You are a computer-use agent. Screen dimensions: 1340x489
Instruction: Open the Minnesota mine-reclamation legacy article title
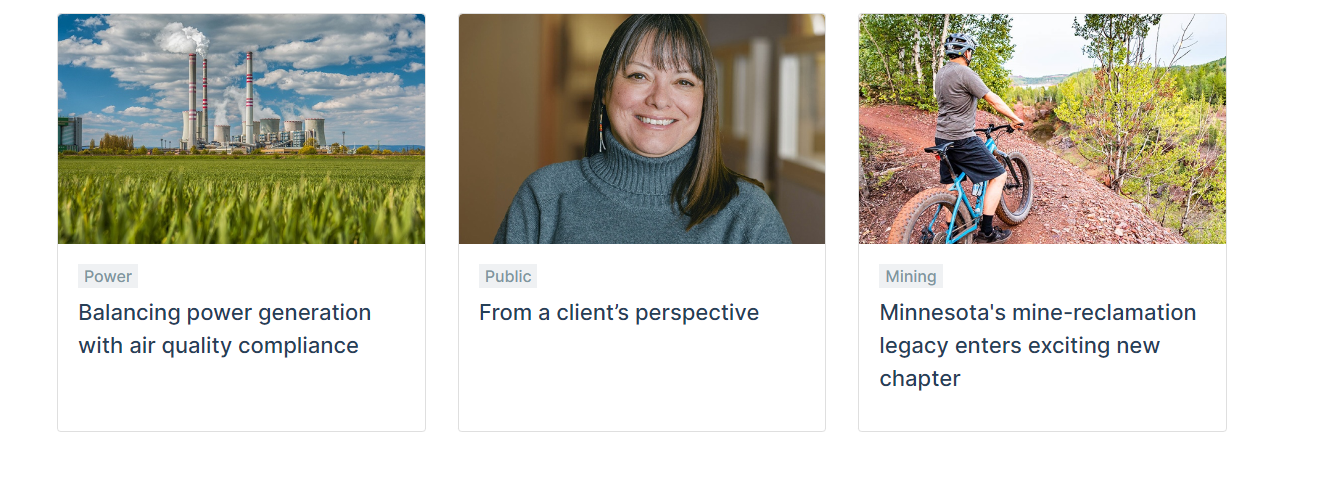[x=1037, y=313]
